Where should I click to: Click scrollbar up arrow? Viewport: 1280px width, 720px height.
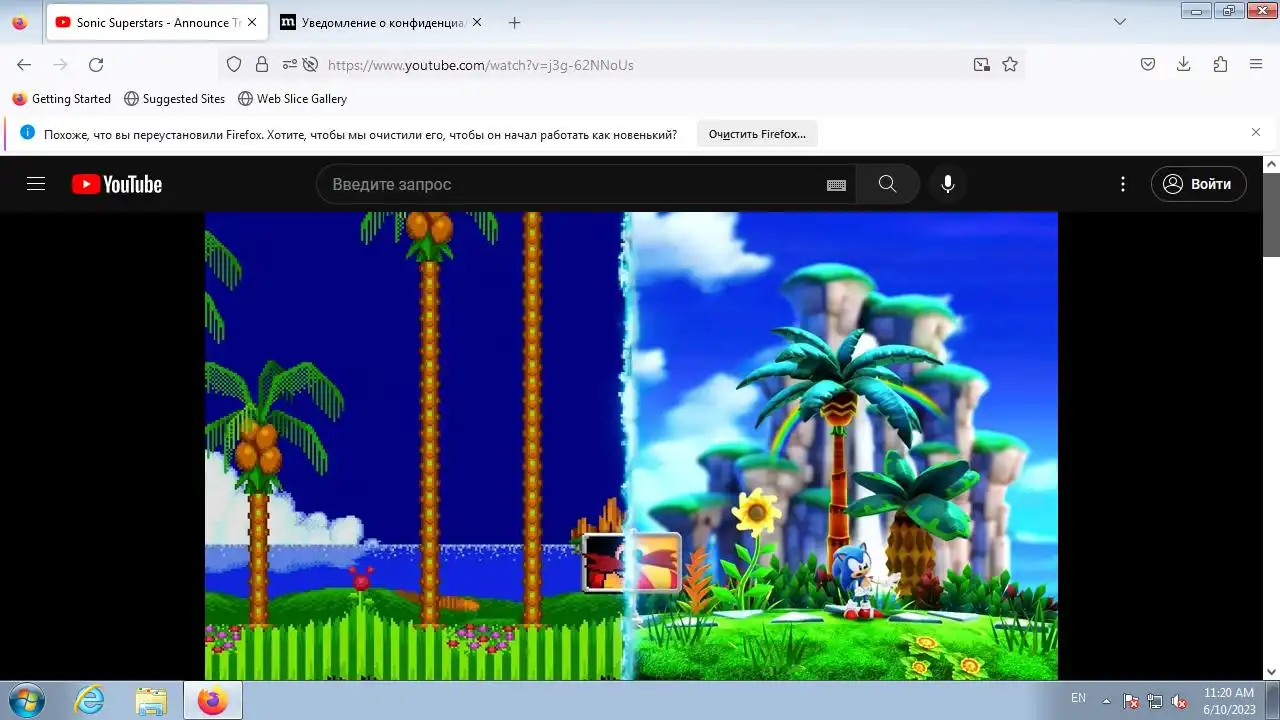pyautogui.click(x=1271, y=163)
